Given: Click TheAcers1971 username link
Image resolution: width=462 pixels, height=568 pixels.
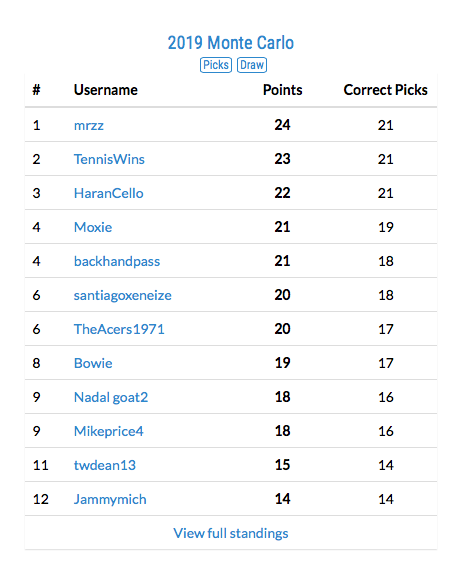Looking at the screenshot, I should tap(119, 329).
